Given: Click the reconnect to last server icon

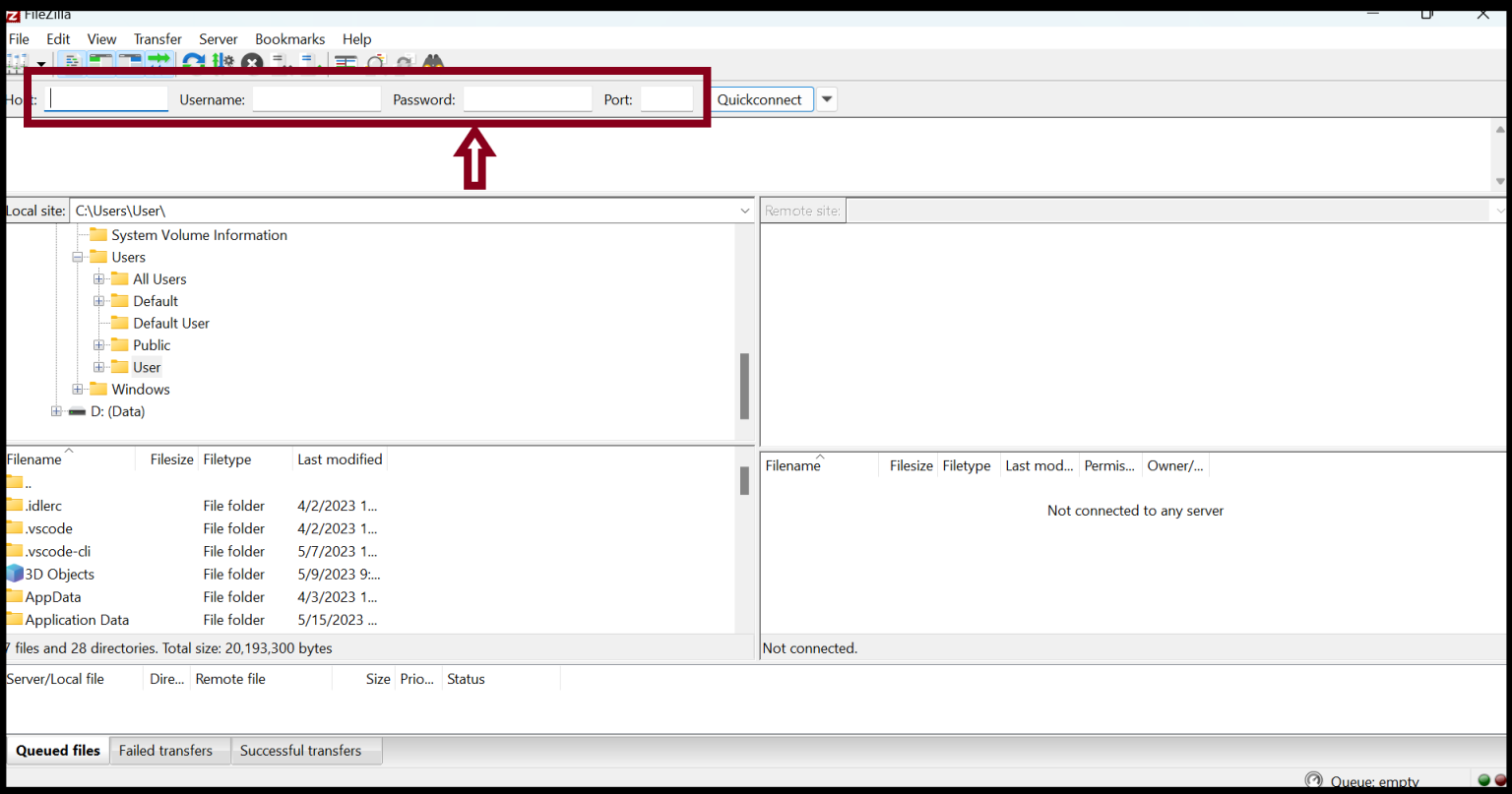Looking at the screenshot, I should click(309, 63).
